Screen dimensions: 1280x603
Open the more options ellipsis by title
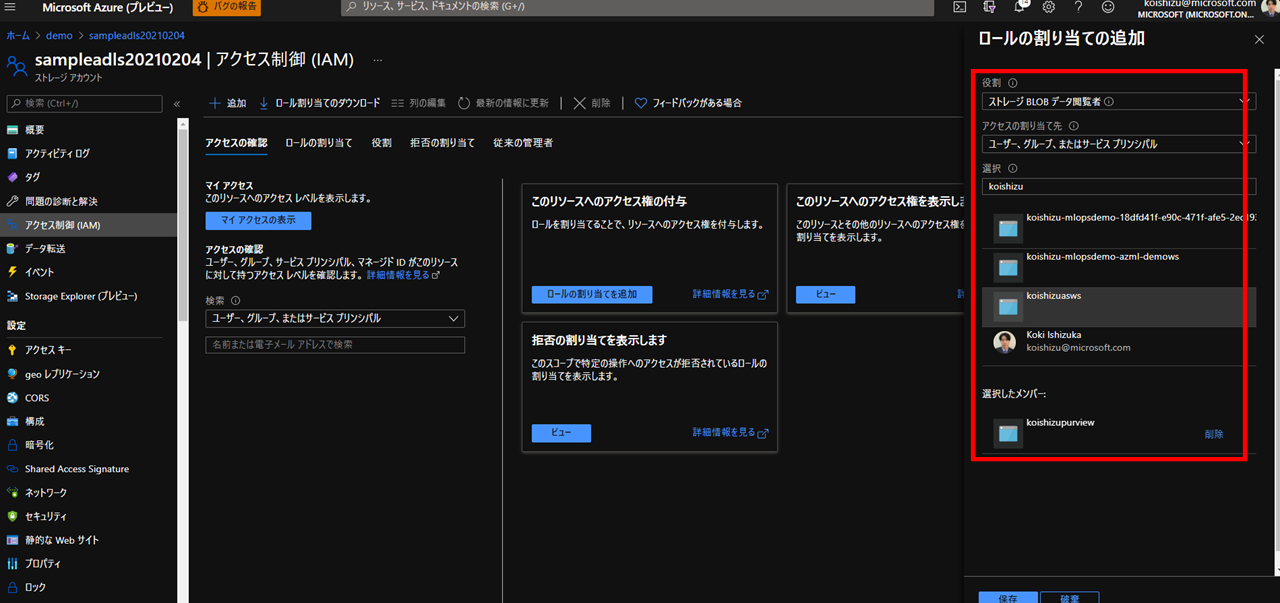377,60
